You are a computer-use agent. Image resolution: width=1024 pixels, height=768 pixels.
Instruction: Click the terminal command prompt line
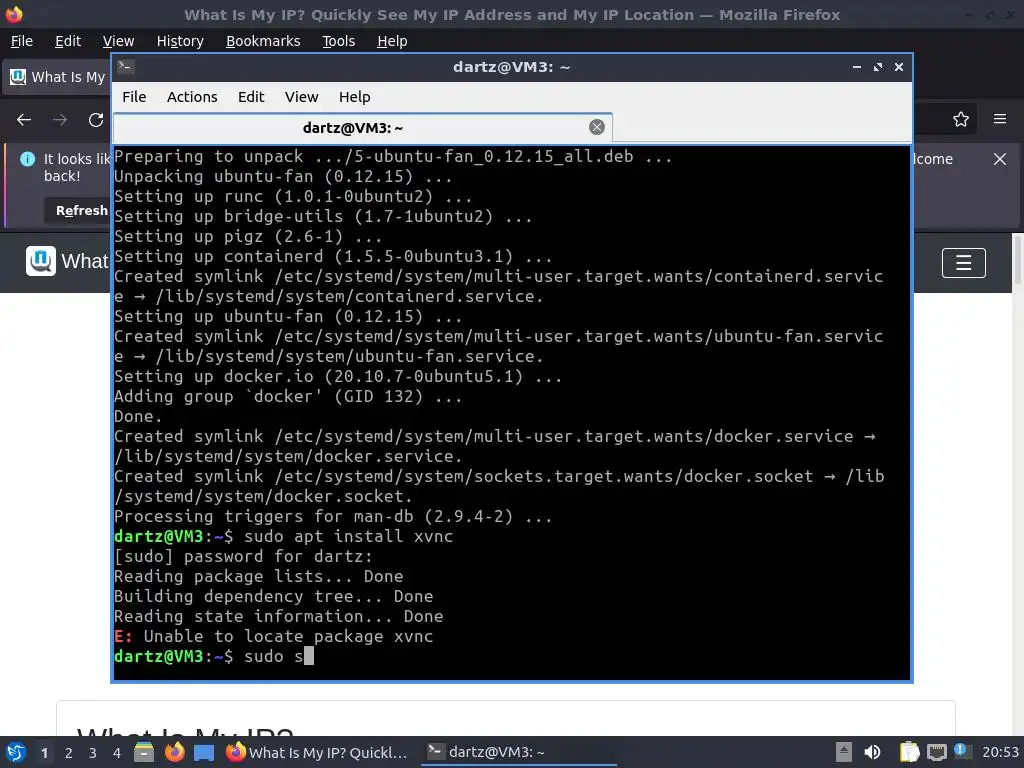(214, 656)
